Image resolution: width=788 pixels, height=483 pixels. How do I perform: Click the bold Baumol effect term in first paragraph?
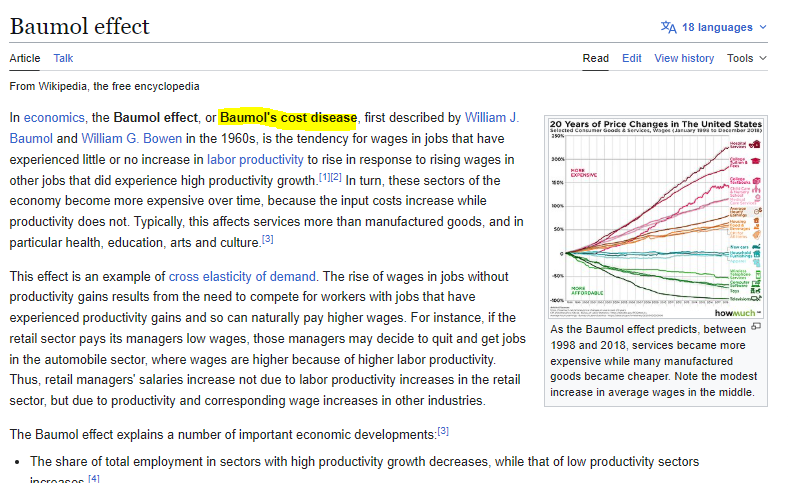156,118
